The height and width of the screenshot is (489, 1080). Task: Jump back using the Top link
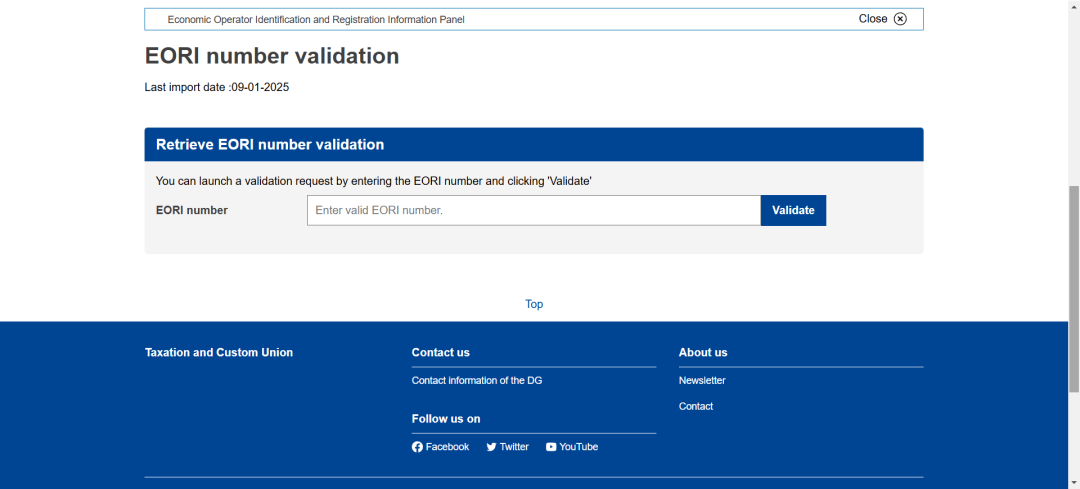534,304
